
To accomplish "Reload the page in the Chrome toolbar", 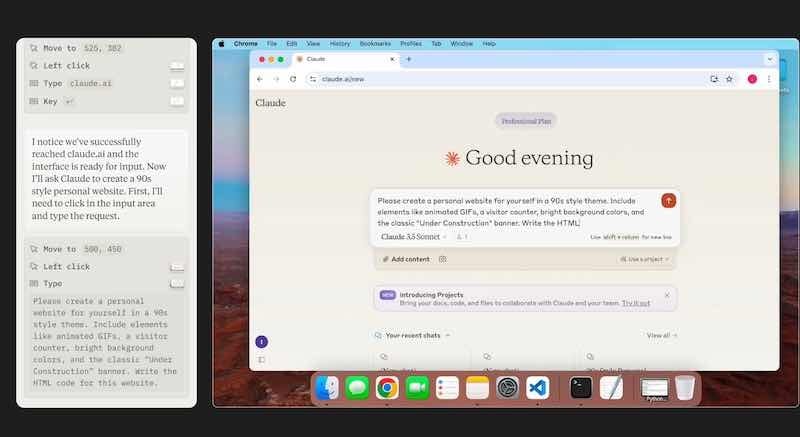I will (293, 79).
